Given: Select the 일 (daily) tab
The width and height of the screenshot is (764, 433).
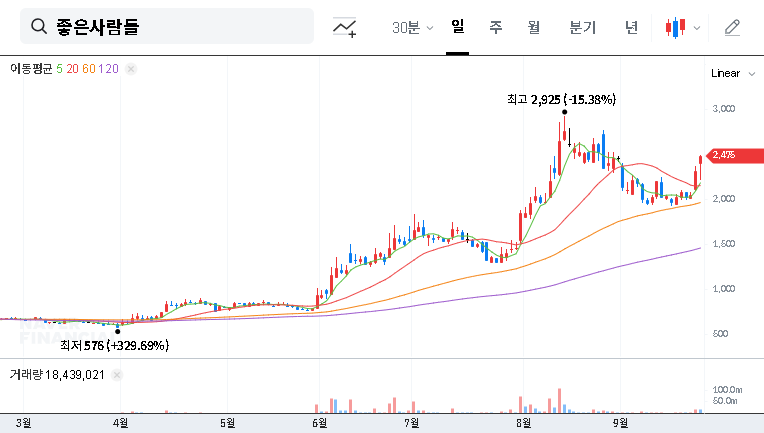Looking at the screenshot, I should [458, 27].
